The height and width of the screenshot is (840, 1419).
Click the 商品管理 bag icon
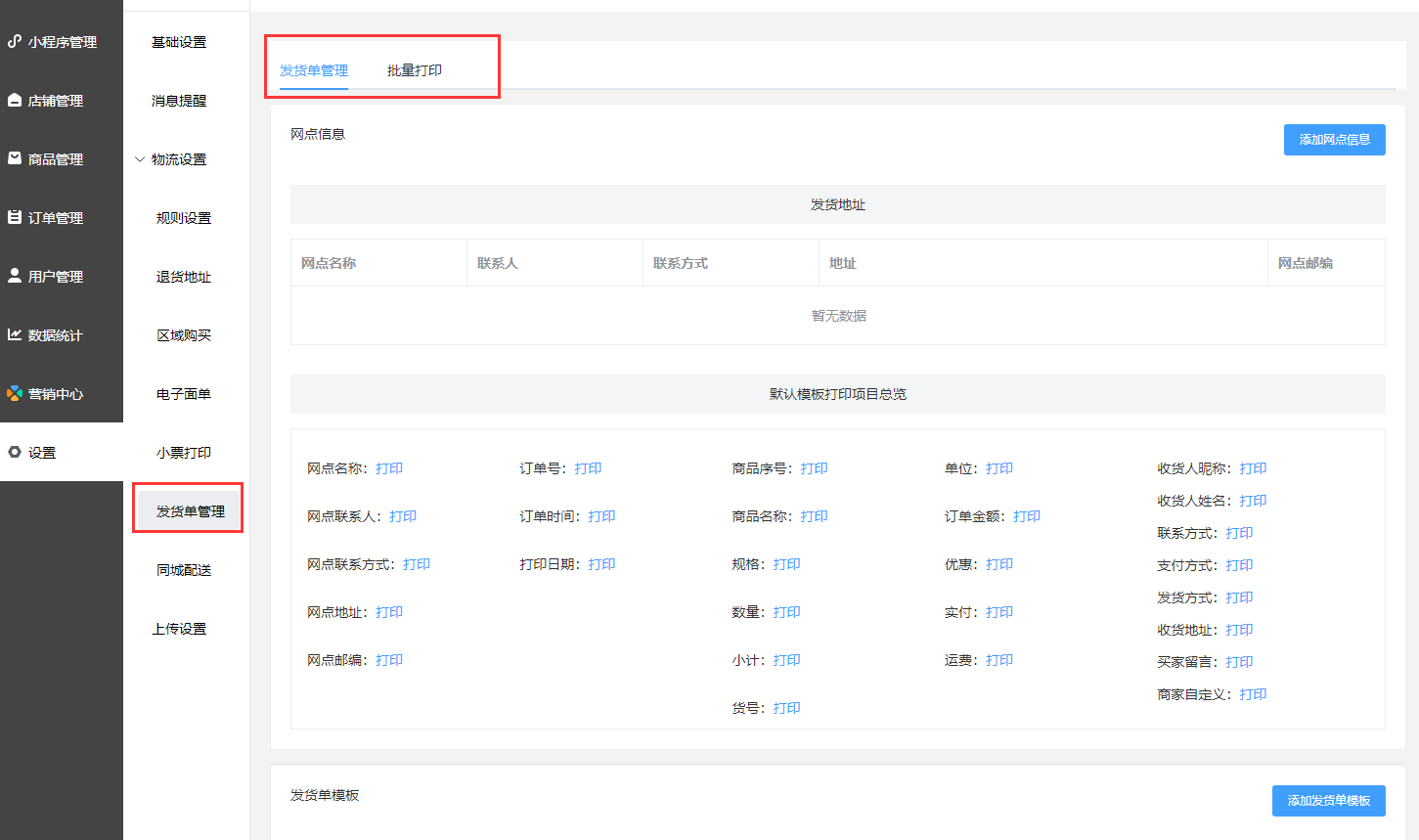click(x=15, y=158)
